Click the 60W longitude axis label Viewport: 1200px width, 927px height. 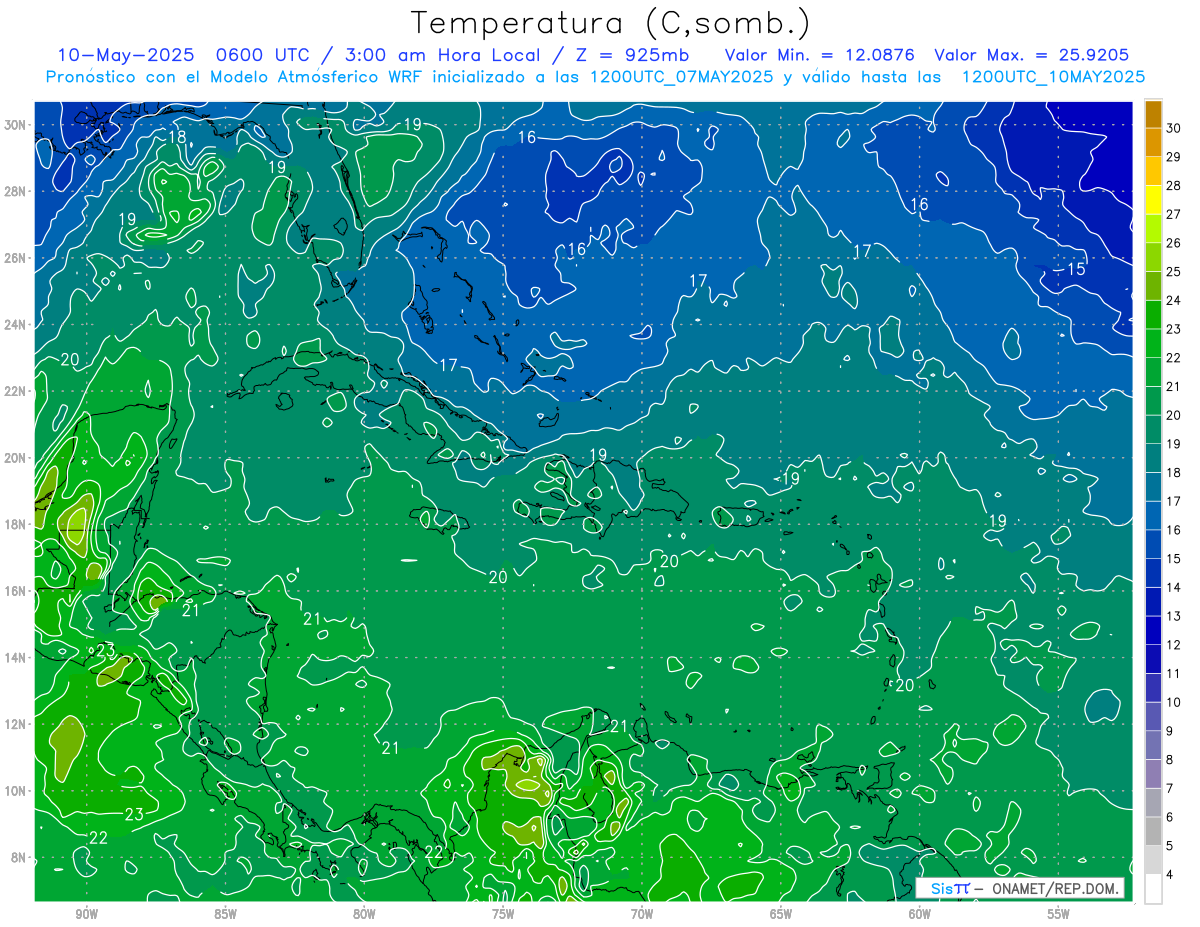click(x=920, y=914)
